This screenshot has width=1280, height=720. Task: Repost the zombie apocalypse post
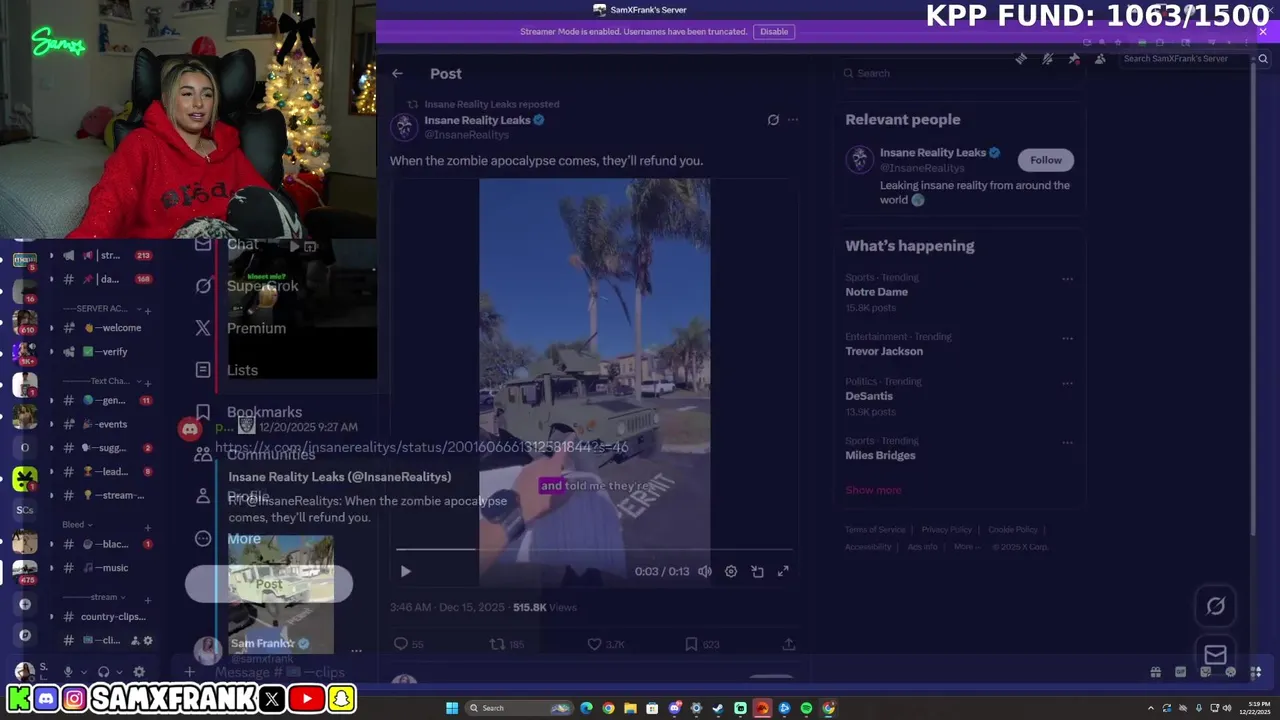tap(497, 644)
